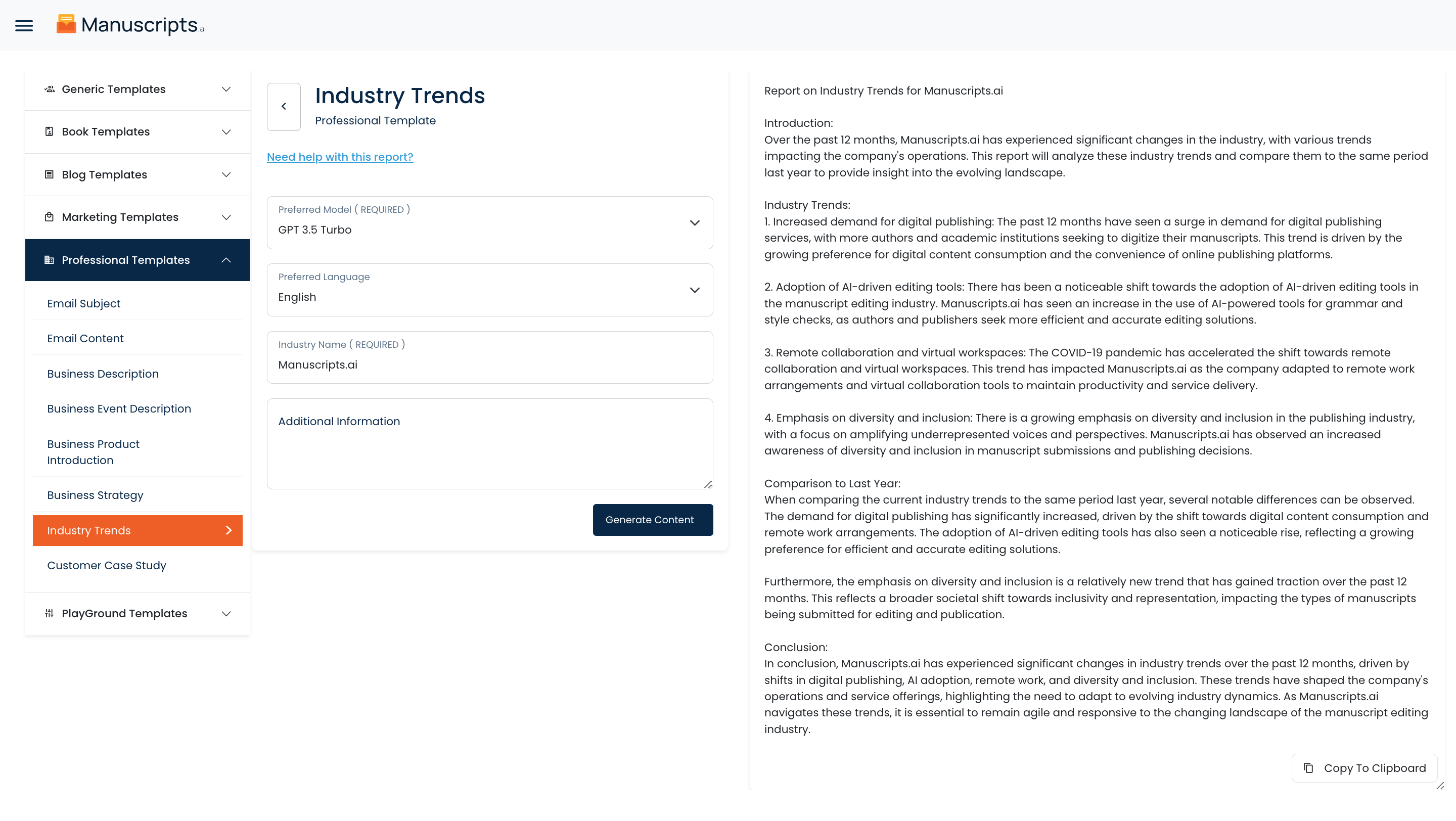Viewport: 1456px width, 821px height.
Task: Select Customer Case Study template
Action: pyautogui.click(x=106, y=566)
